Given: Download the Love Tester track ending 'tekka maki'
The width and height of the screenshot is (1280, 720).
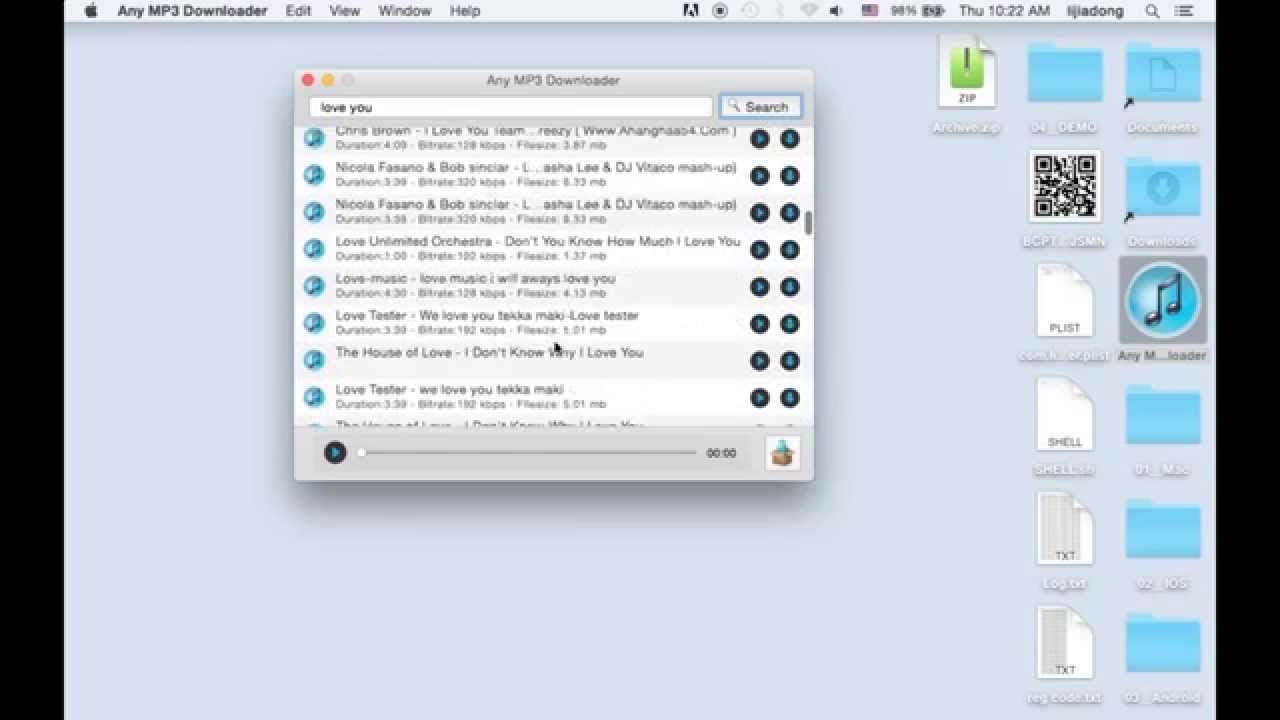Looking at the screenshot, I should click(x=790, y=398).
